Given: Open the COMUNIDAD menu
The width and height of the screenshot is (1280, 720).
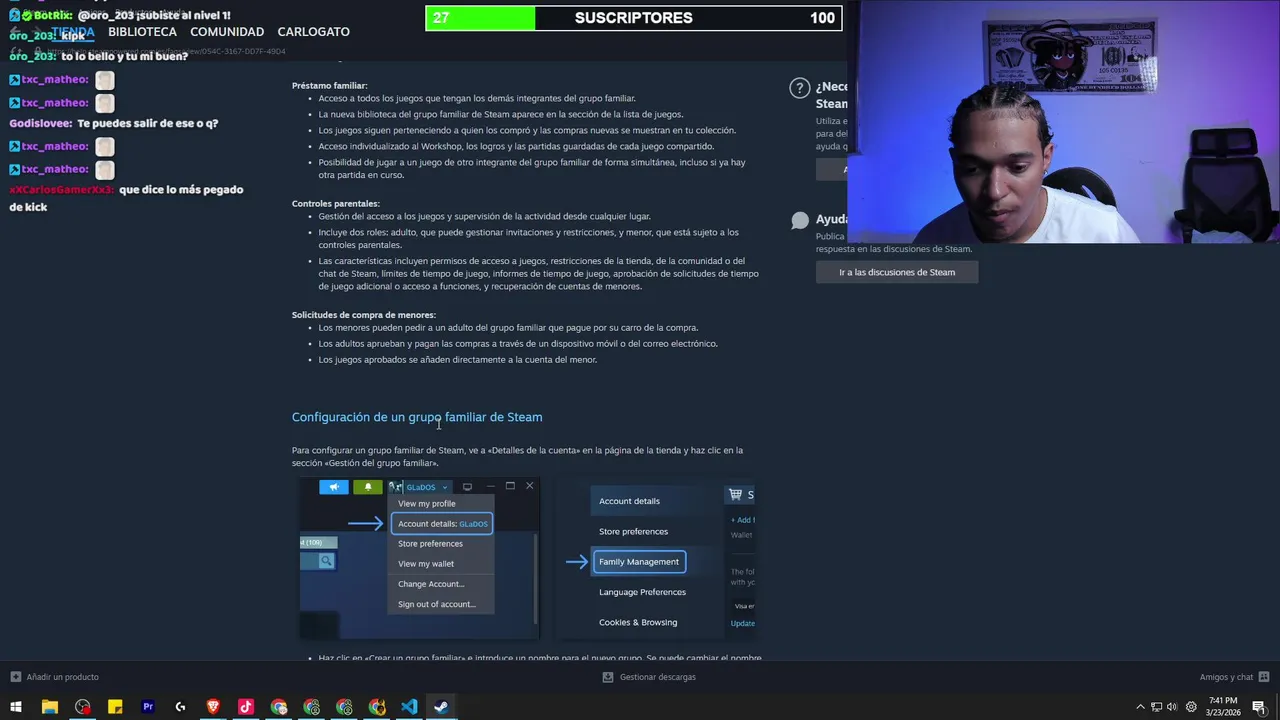Looking at the screenshot, I should pyautogui.click(x=227, y=32).
